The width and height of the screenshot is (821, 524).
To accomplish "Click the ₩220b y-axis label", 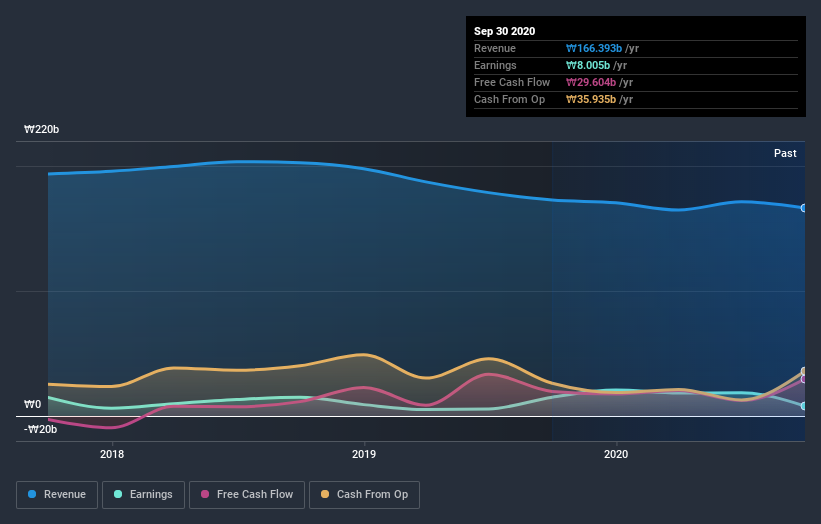I will point(41,129).
